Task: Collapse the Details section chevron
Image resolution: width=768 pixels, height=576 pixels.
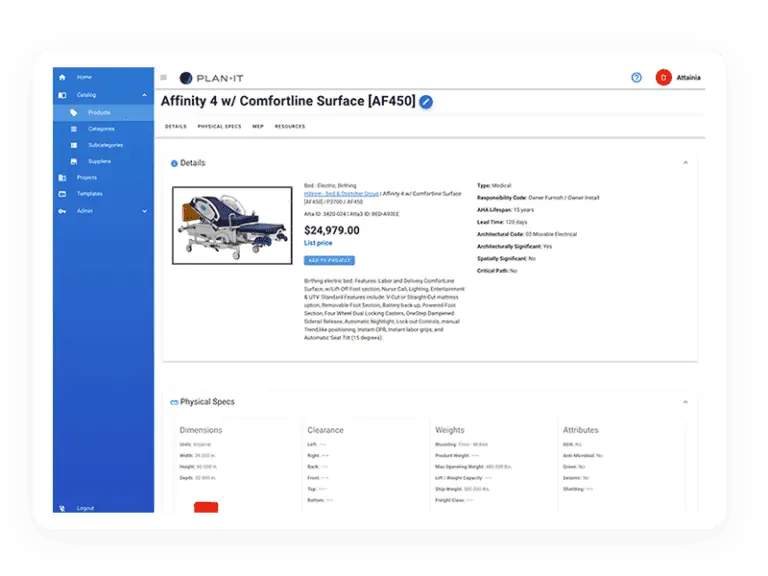Action: click(x=685, y=163)
